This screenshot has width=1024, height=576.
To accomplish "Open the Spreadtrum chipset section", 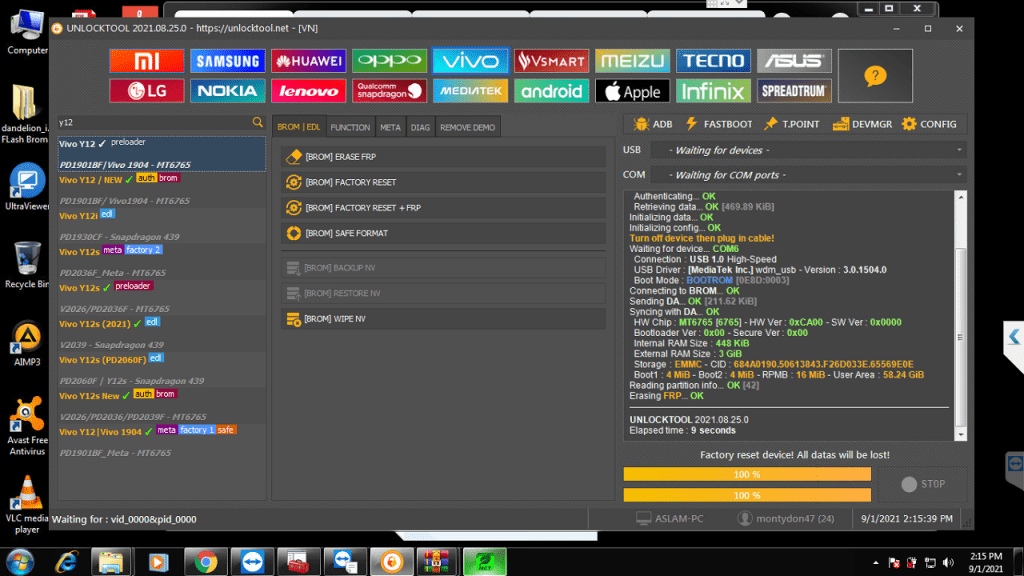I will (x=794, y=91).
